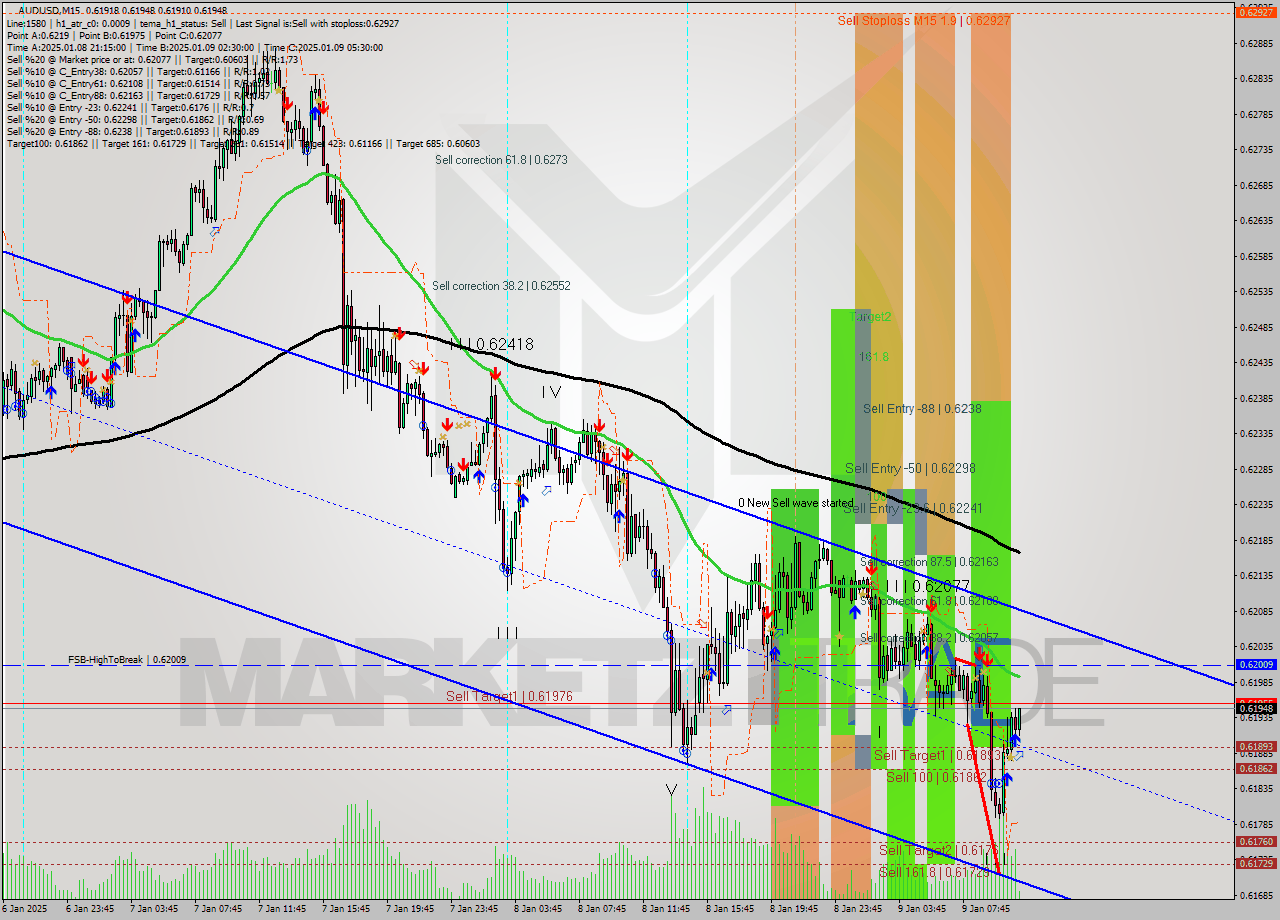Click the 0.62735 price scale value

pos(1256,149)
